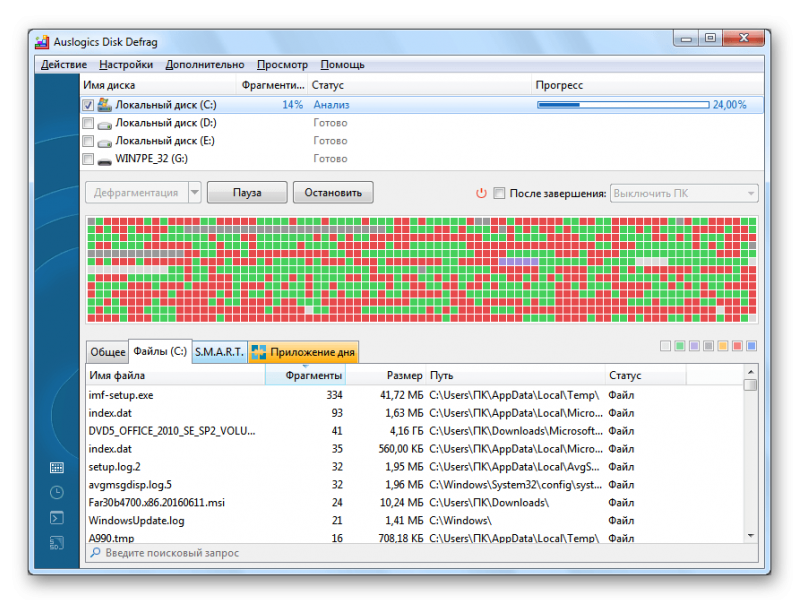800x604 pixels.
Task: Click the Анализ status text
Action: [x=331, y=105]
